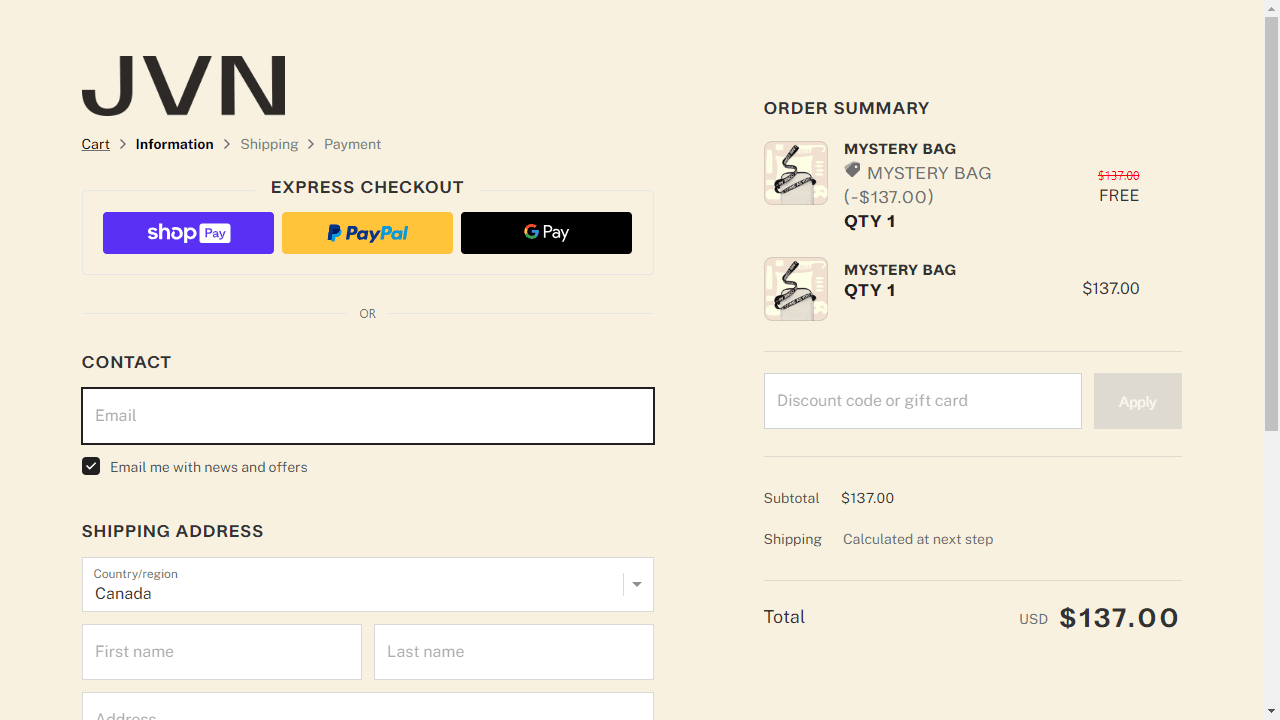The image size is (1280, 720).
Task: Click 'Calculated at next step' shipping text
Action: [x=918, y=539]
